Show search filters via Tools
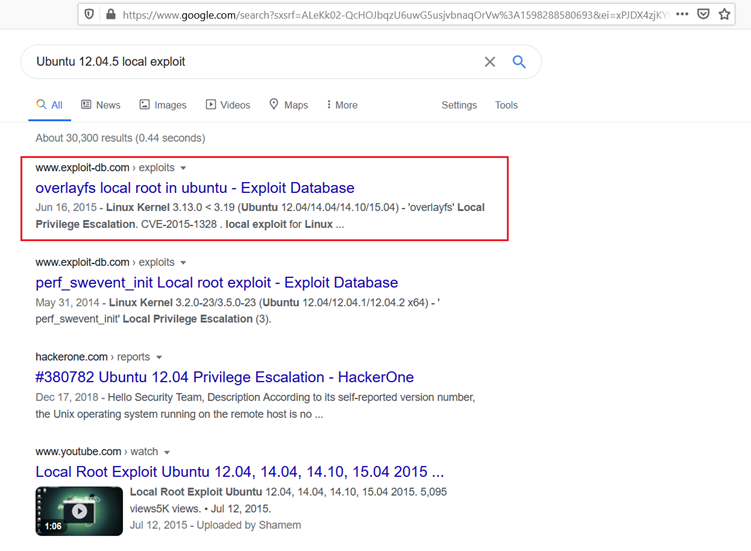 (x=506, y=105)
